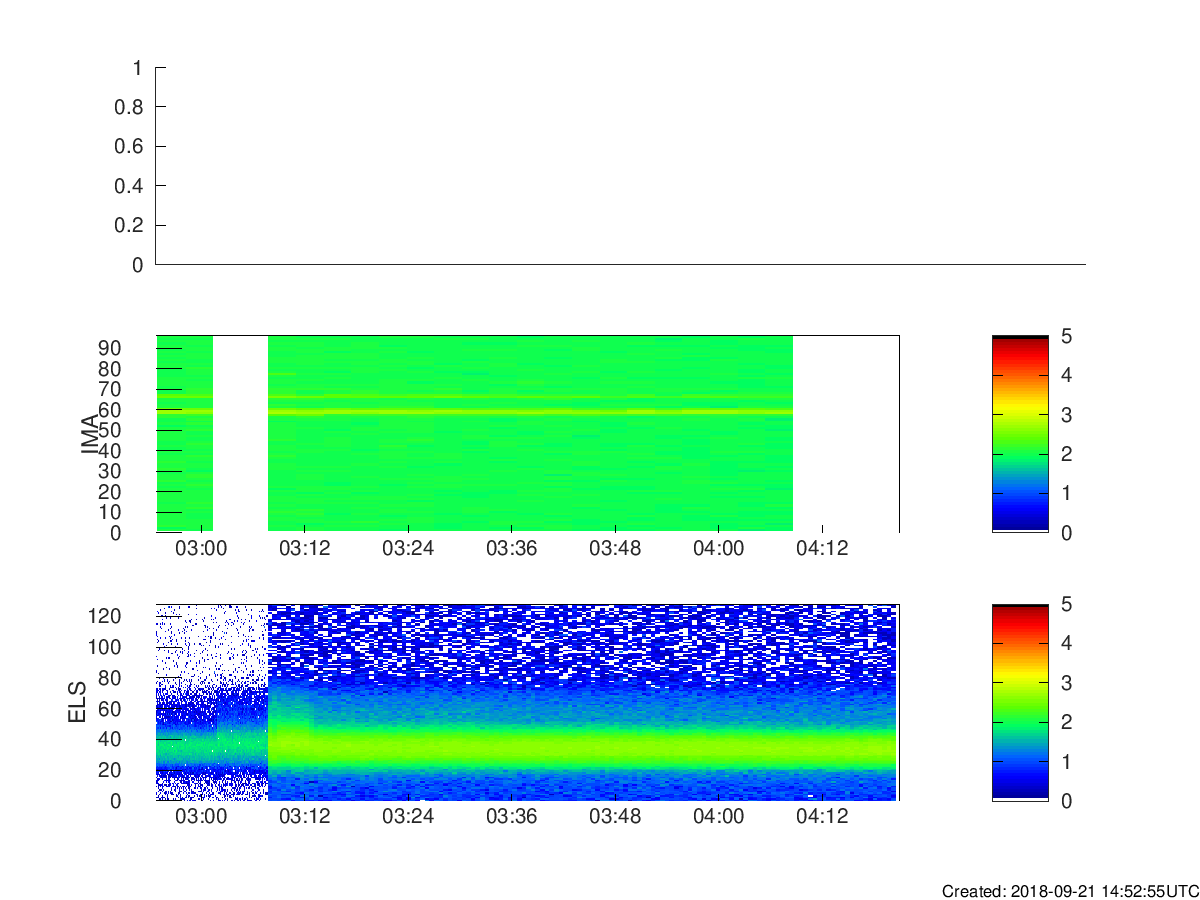Click 04:00 tick on IMA time axis
The width and height of the screenshot is (1200, 900).
[718, 548]
